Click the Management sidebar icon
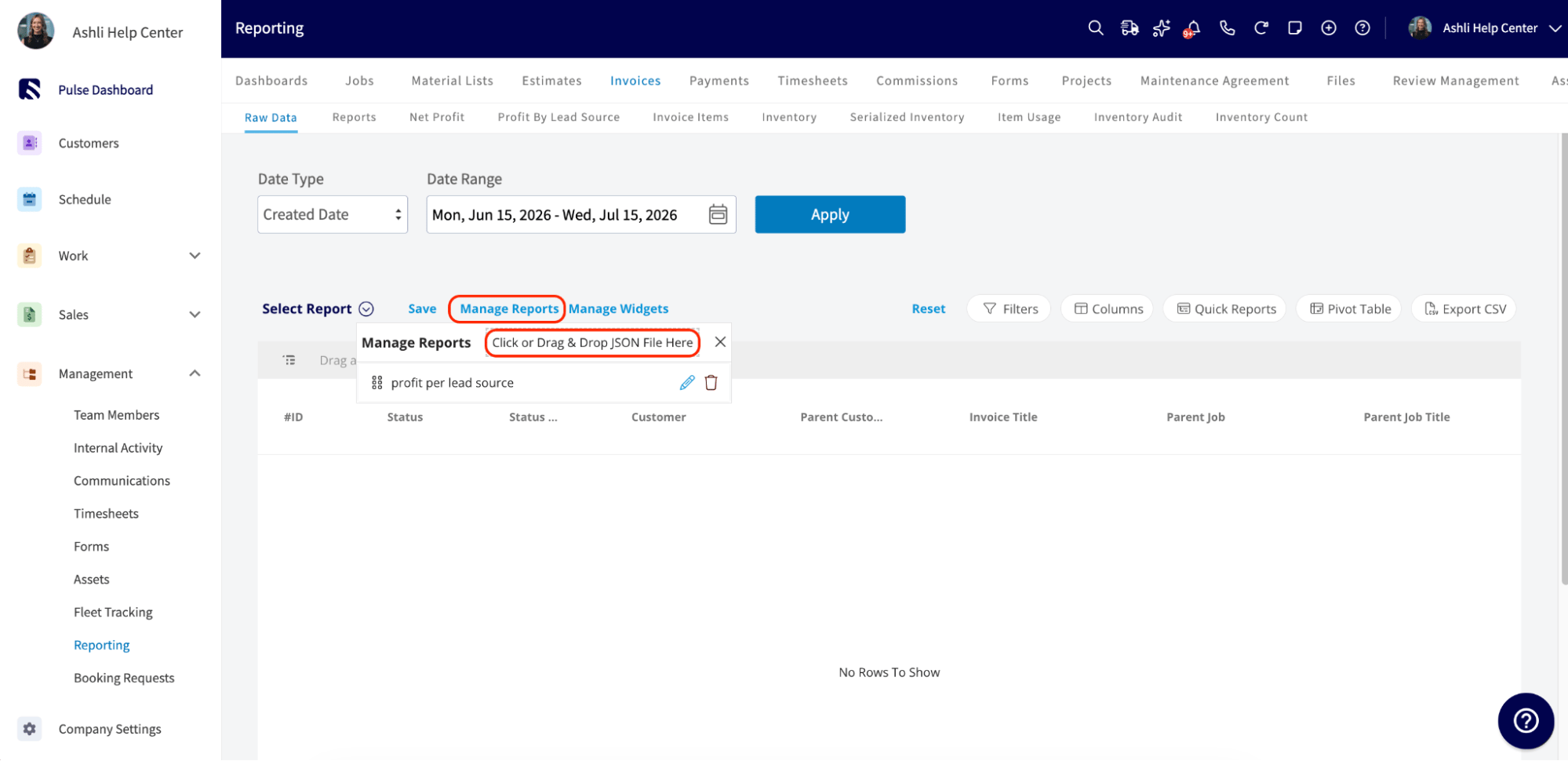Viewport: 1568px width, 761px height. [x=29, y=373]
